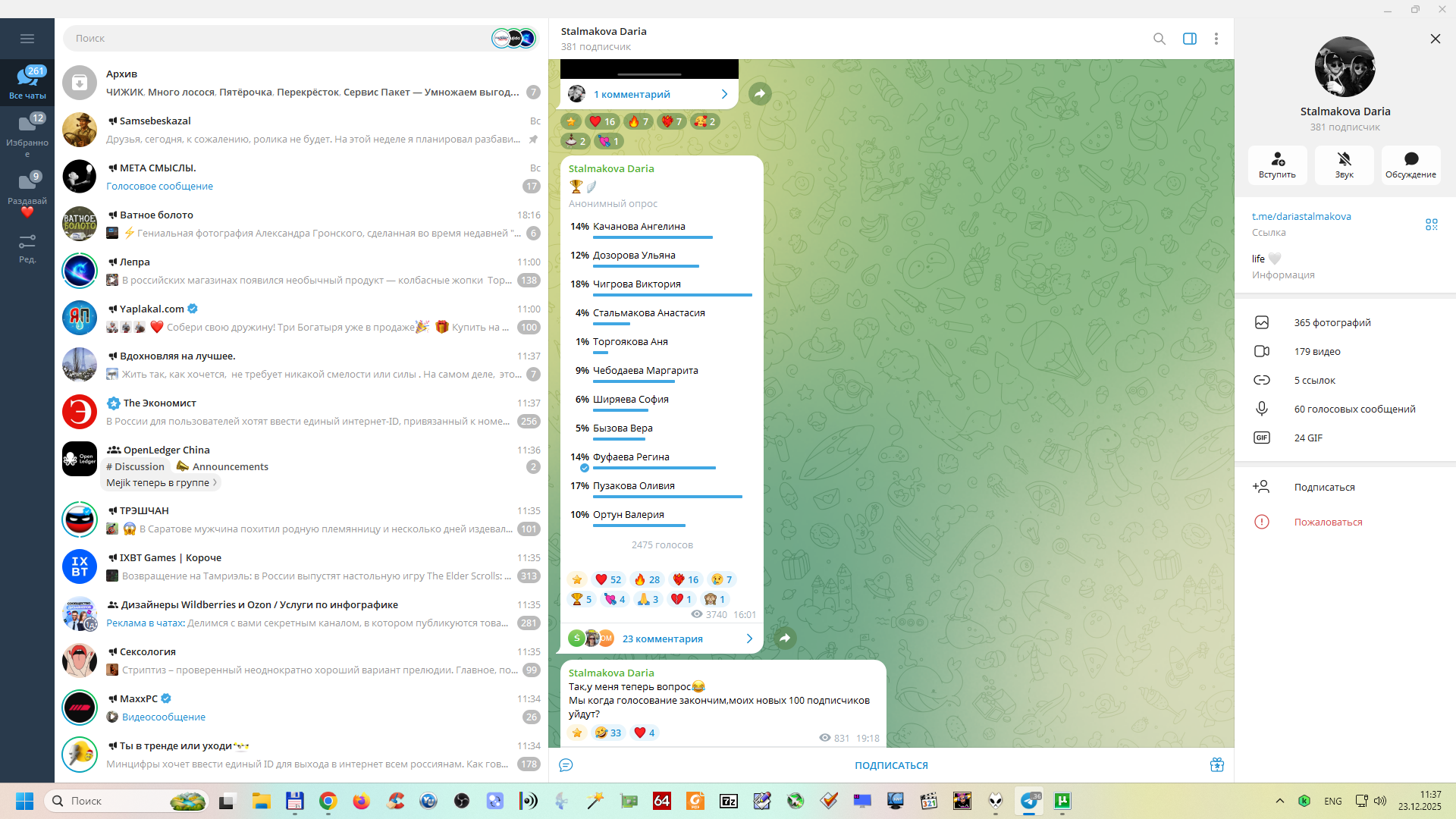Click the Chrome icon in the Windows taskbar
This screenshot has height=819, width=1456.
point(328,801)
